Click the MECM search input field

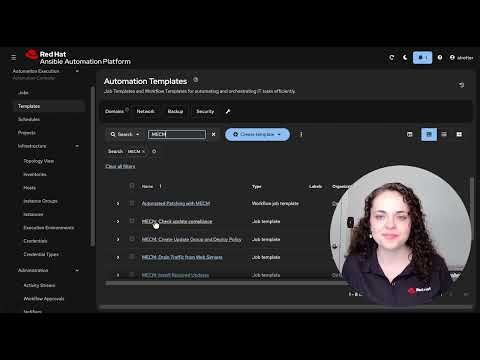point(177,134)
